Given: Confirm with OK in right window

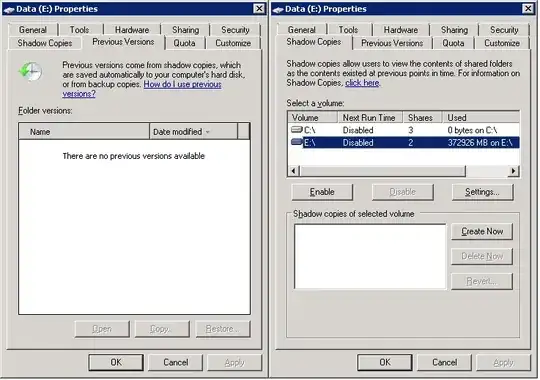Looking at the screenshot, I should pyautogui.click(x=385, y=362).
